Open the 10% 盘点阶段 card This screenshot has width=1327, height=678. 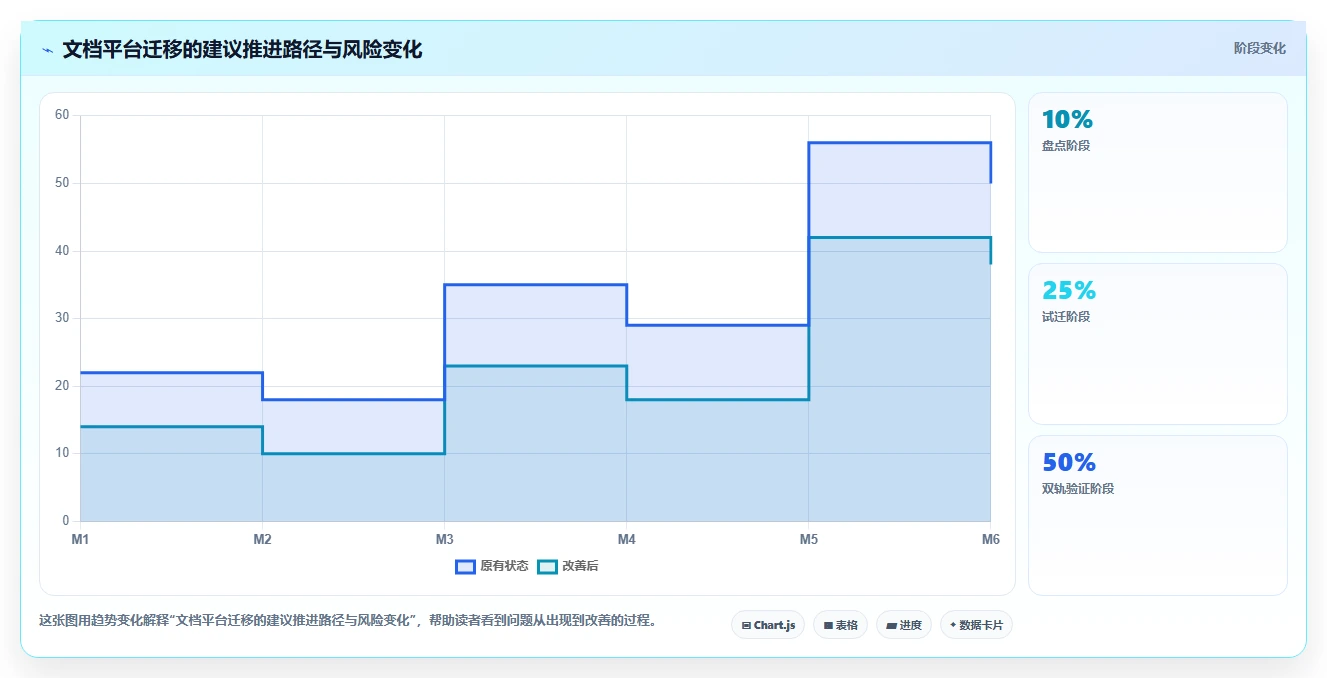click(x=1158, y=172)
